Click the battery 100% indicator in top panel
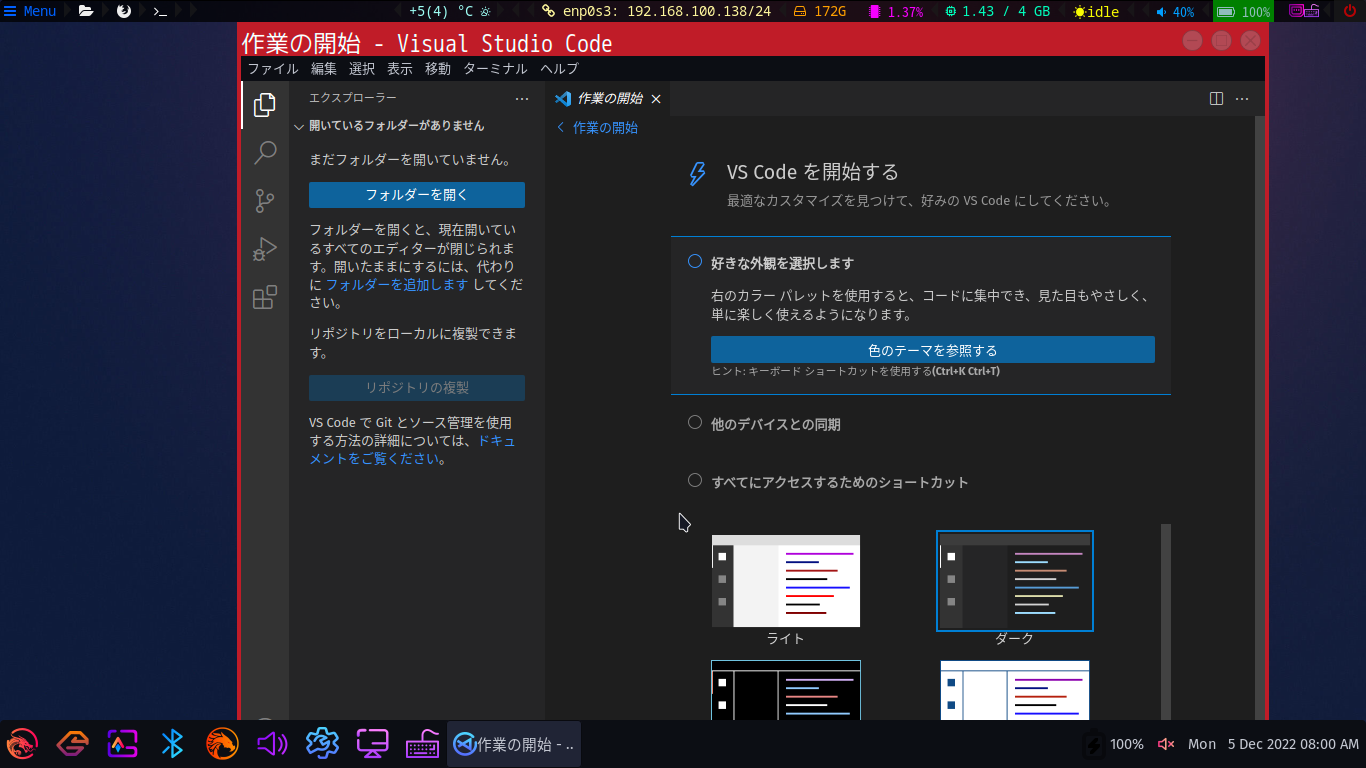Image resolution: width=1366 pixels, height=768 pixels. coord(1243,12)
